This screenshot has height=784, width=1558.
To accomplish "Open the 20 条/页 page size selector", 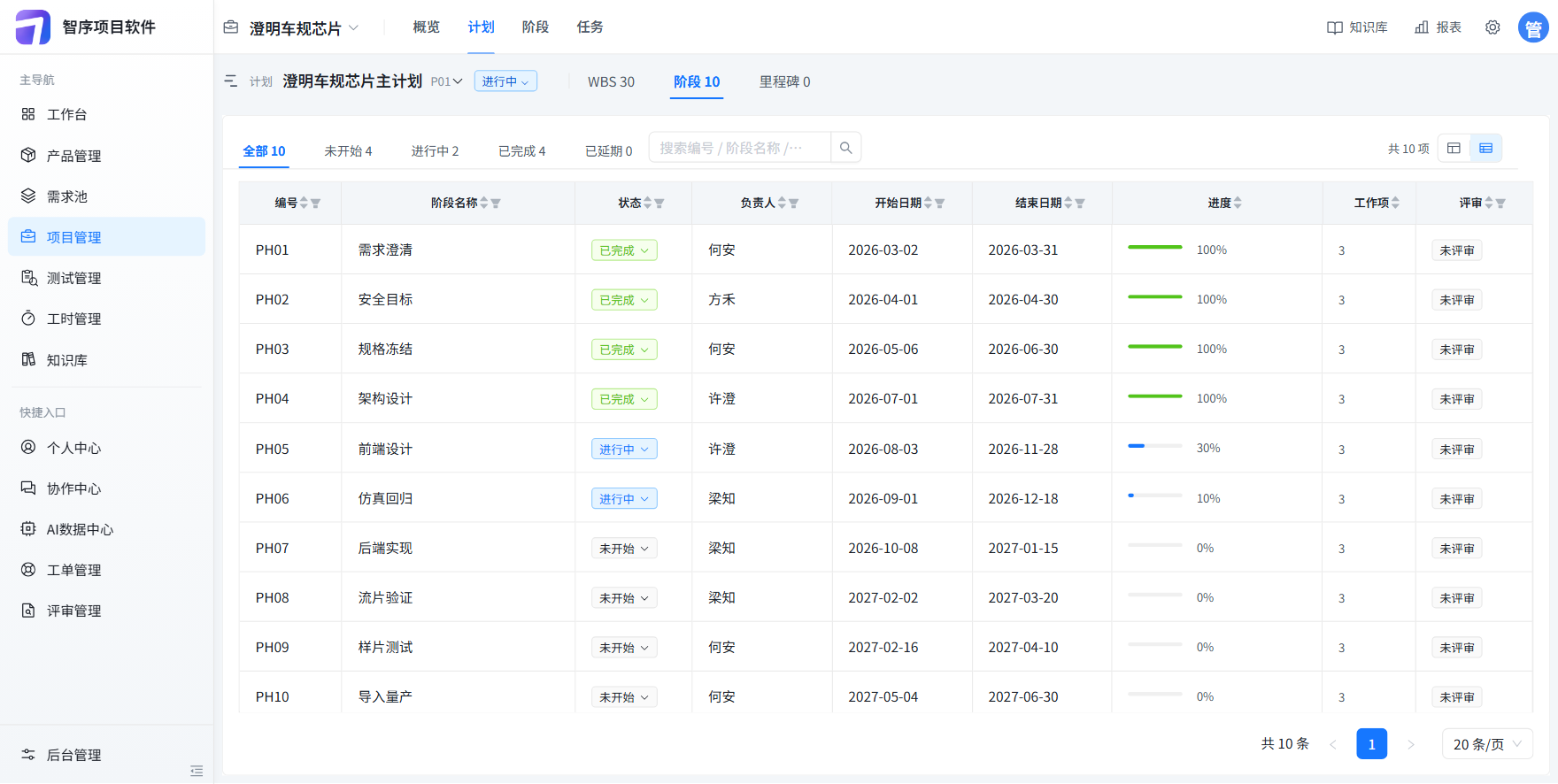I will (1487, 744).
